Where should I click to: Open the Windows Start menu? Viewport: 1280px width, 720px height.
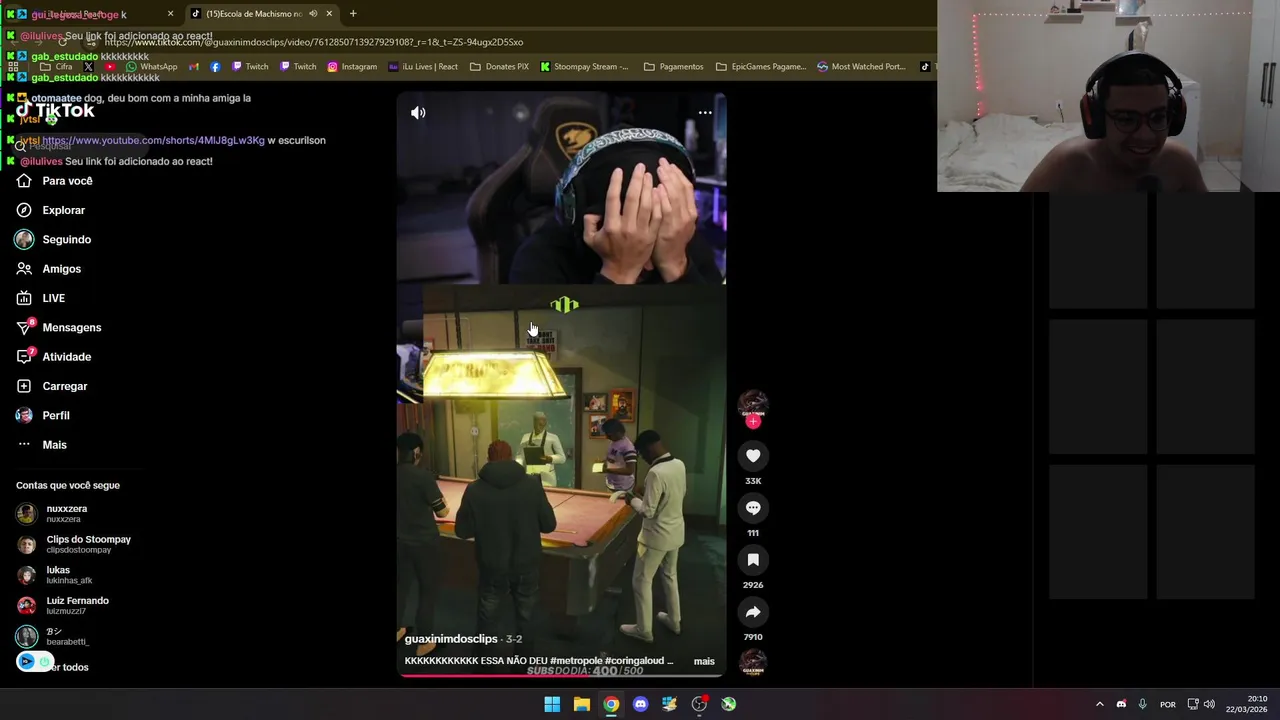[x=552, y=704]
